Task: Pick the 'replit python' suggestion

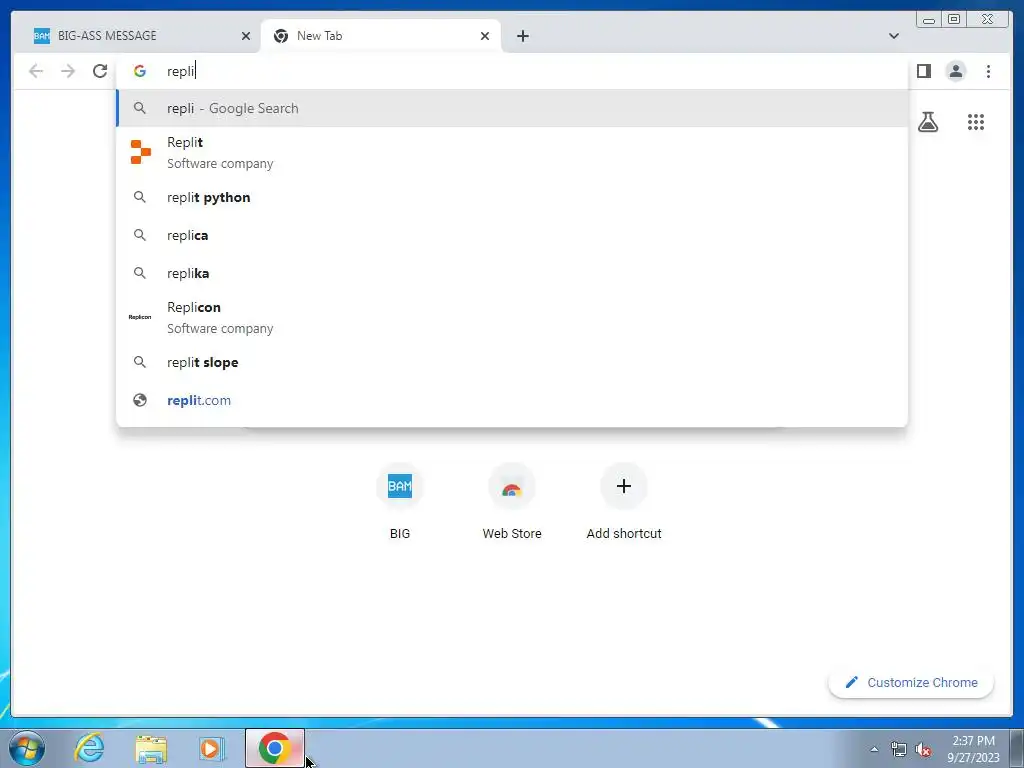Action: pyautogui.click(x=512, y=197)
